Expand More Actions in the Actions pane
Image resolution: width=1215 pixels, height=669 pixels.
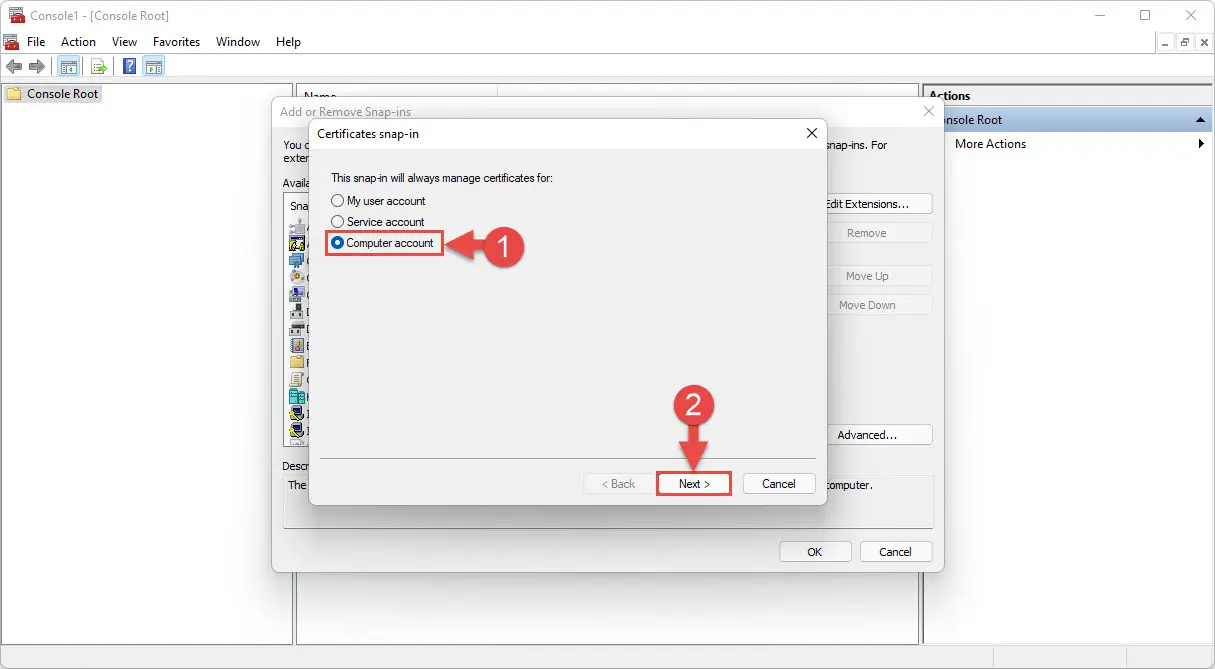click(1202, 143)
